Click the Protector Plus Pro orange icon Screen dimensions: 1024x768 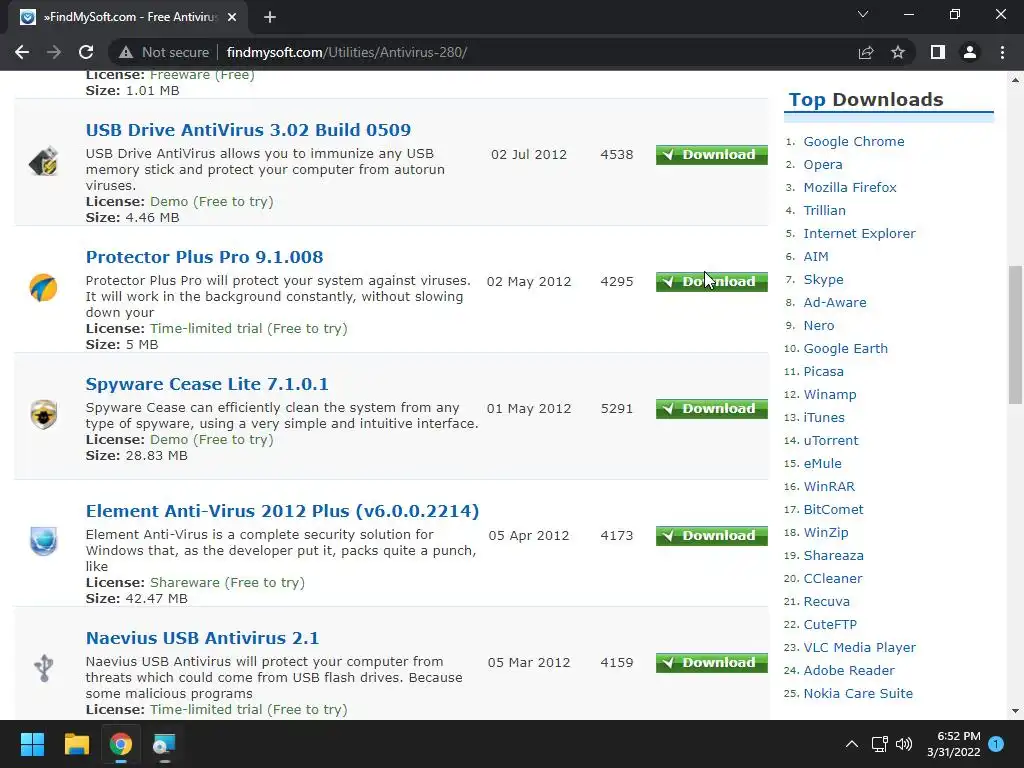tap(44, 288)
